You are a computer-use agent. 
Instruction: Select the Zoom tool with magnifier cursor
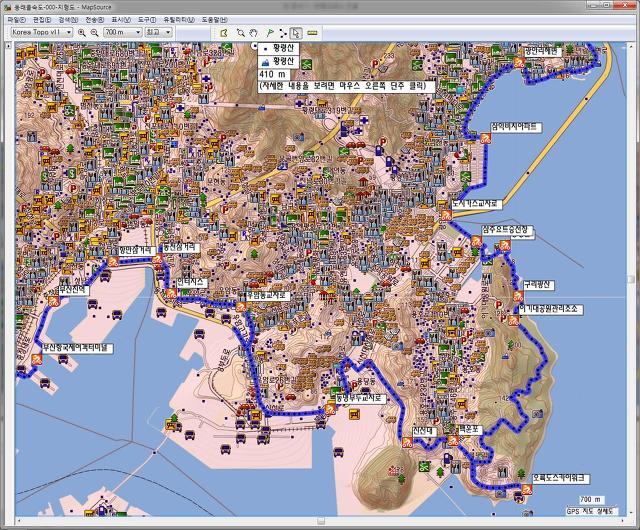click(x=241, y=33)
